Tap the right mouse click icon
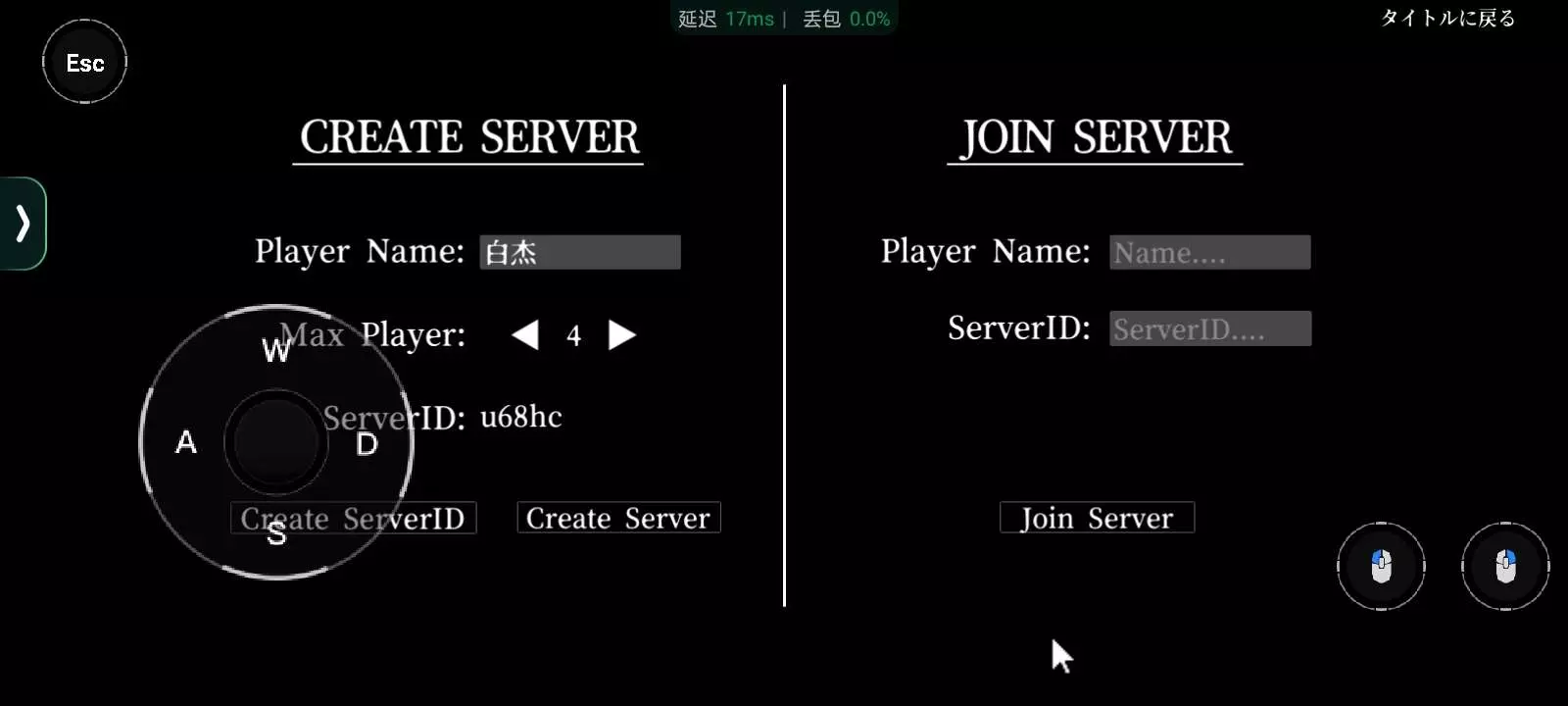1568x706 pixels. [1505, 566]
